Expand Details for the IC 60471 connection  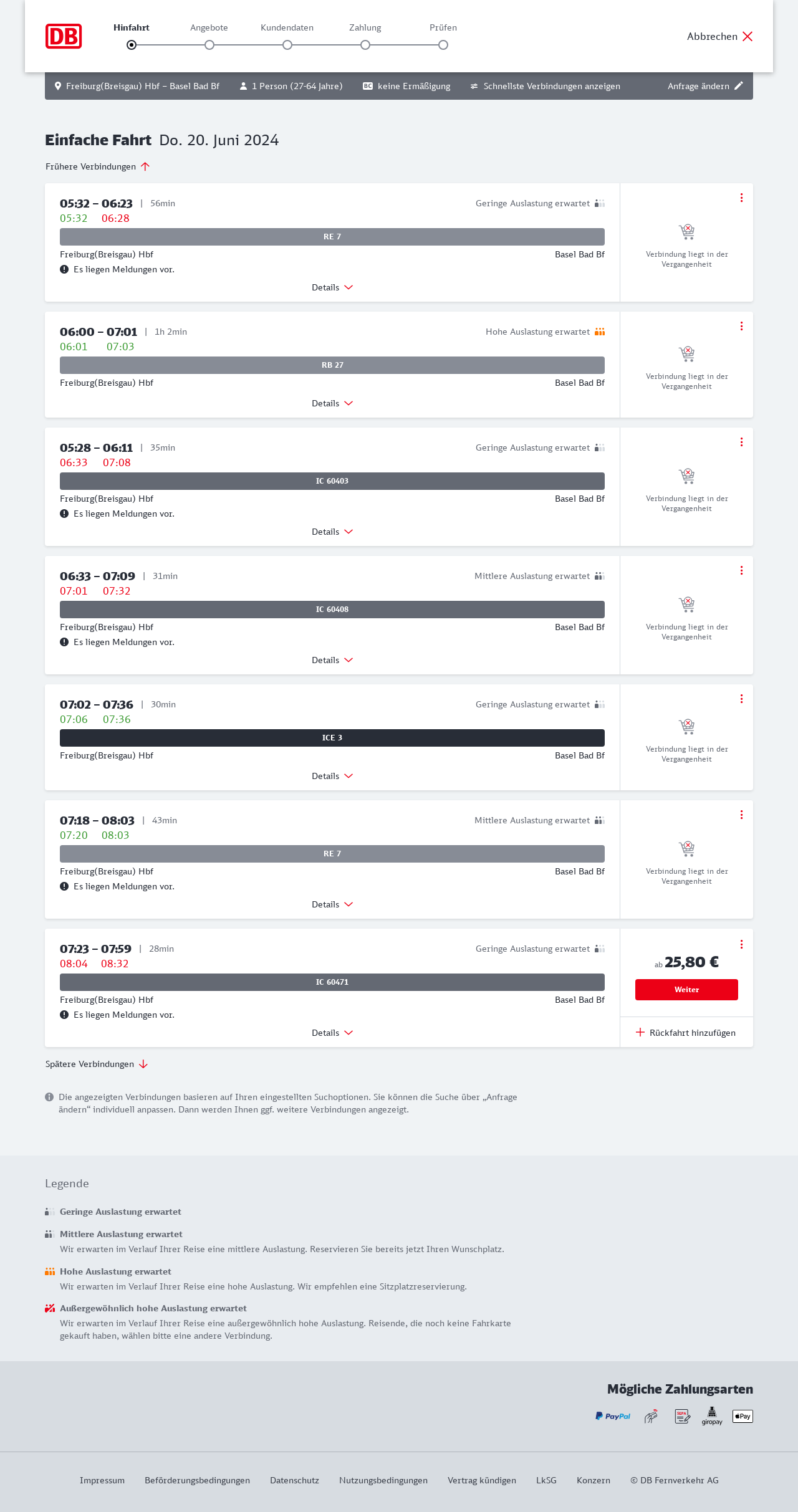point(332,1033)
